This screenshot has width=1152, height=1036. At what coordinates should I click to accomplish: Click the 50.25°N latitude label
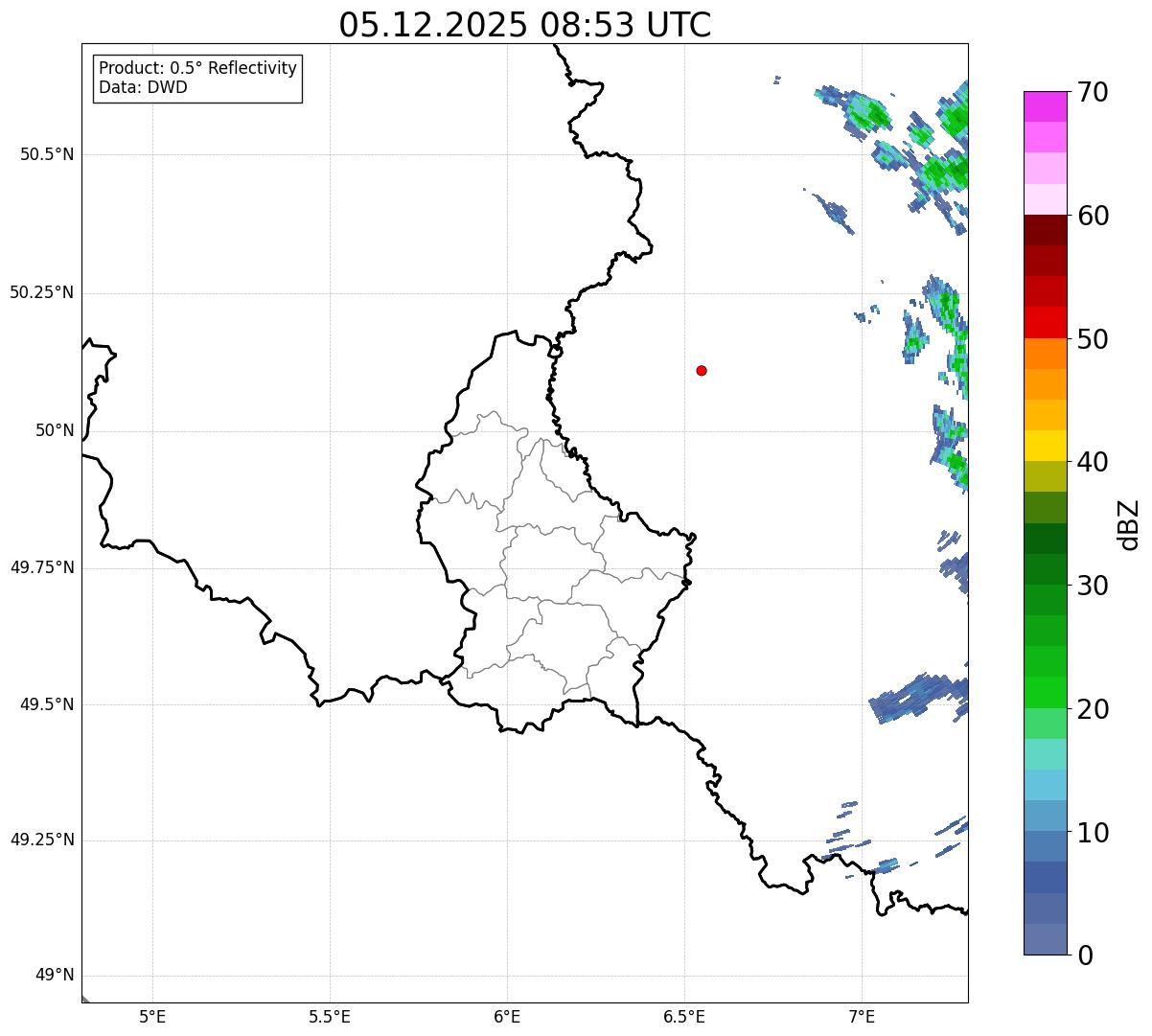coord(42,292)
